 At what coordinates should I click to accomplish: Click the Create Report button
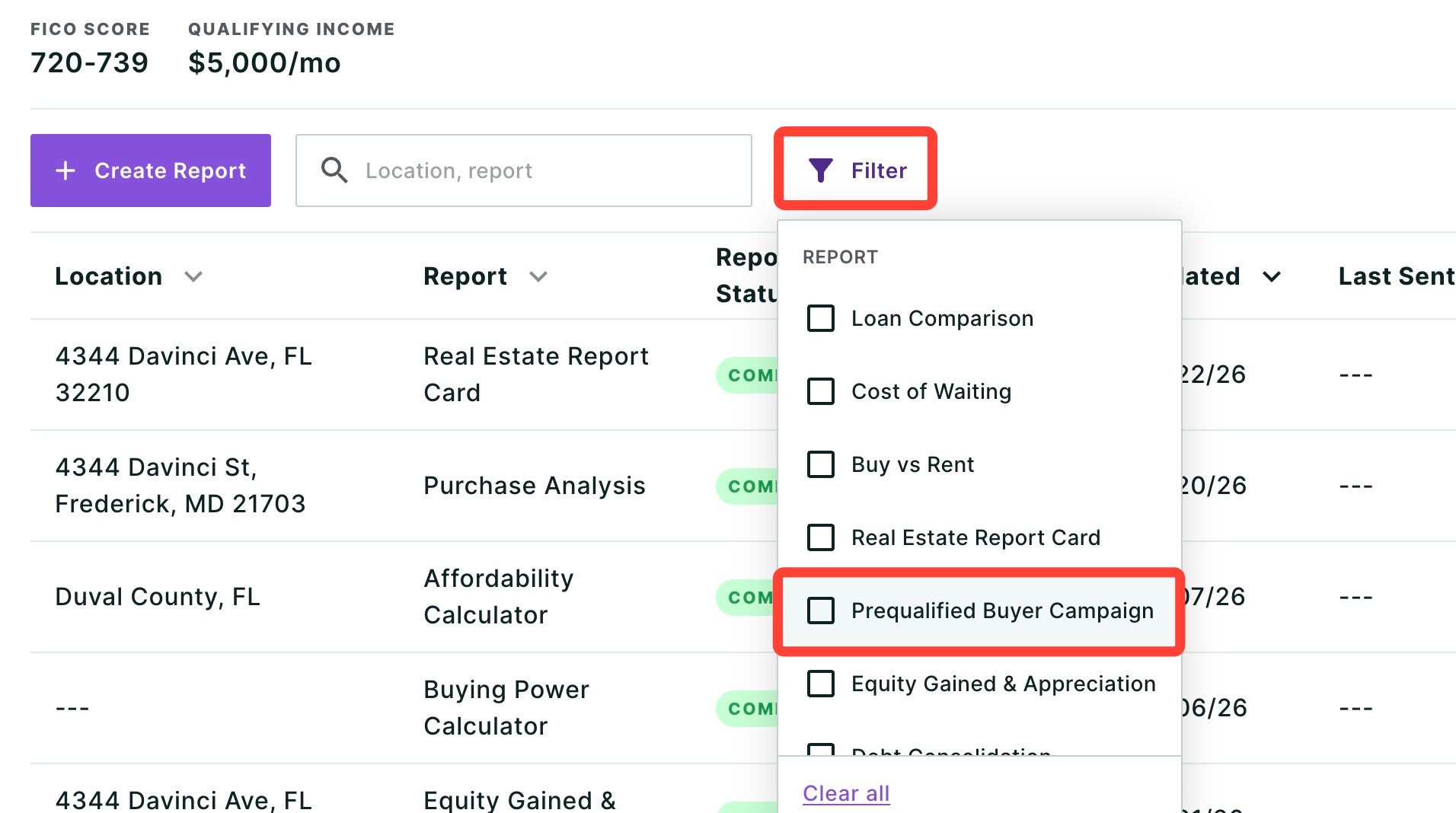click(151, 171)
